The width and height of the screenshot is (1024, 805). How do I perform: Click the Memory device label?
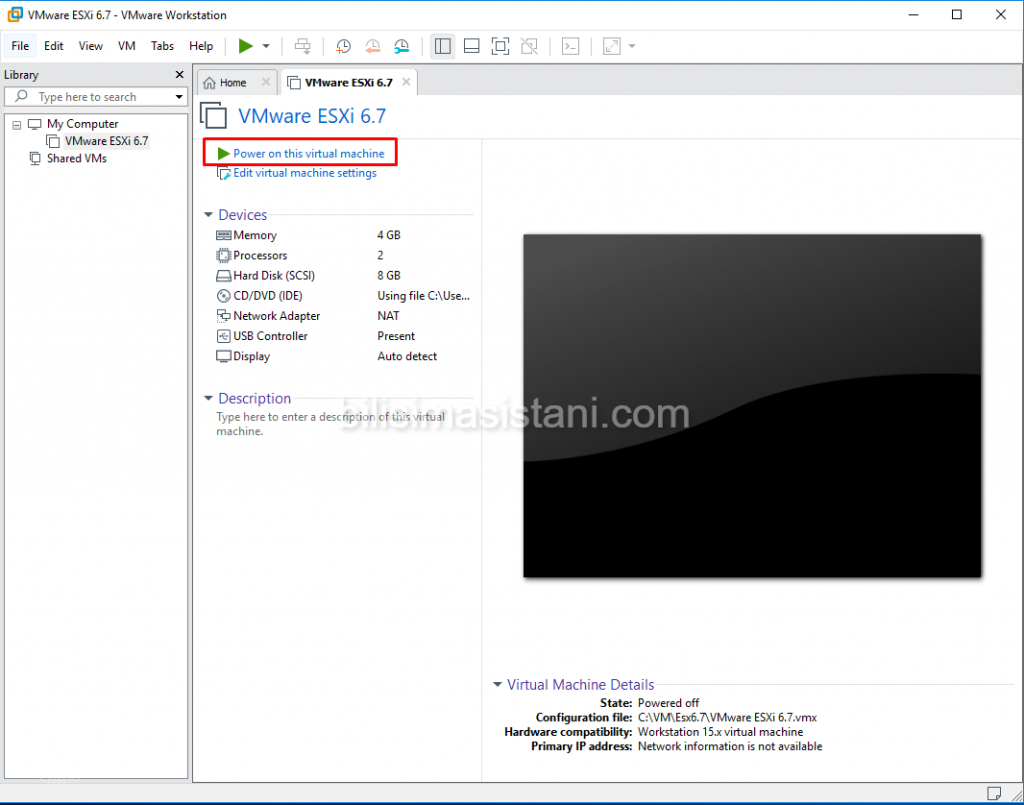coord(255,235)
